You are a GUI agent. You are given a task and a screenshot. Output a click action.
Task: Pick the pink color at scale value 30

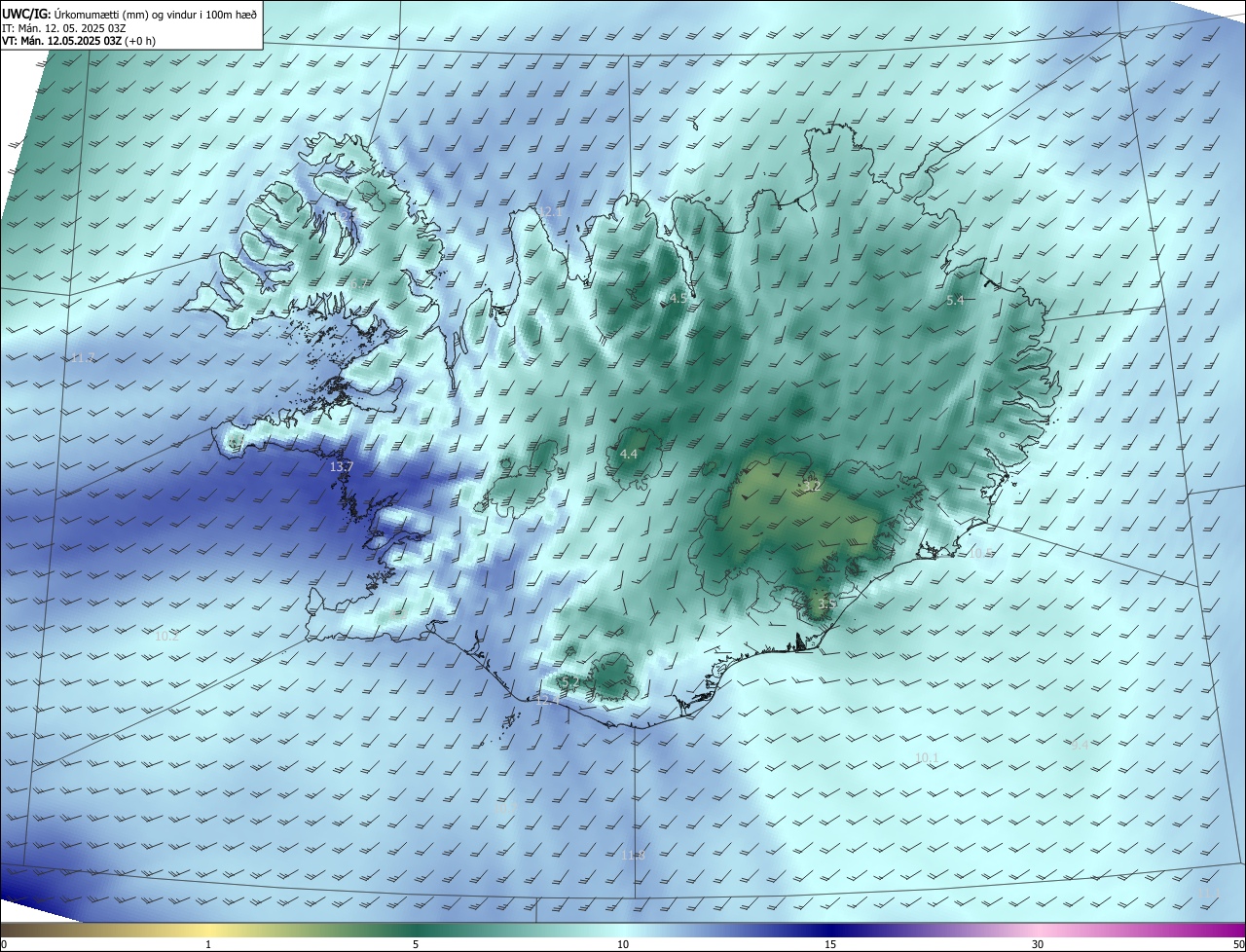tap(1038, 931)
